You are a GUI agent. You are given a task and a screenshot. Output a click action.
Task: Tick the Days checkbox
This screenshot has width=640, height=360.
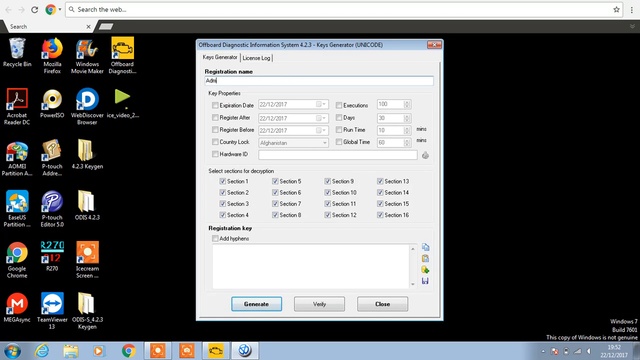339,118
